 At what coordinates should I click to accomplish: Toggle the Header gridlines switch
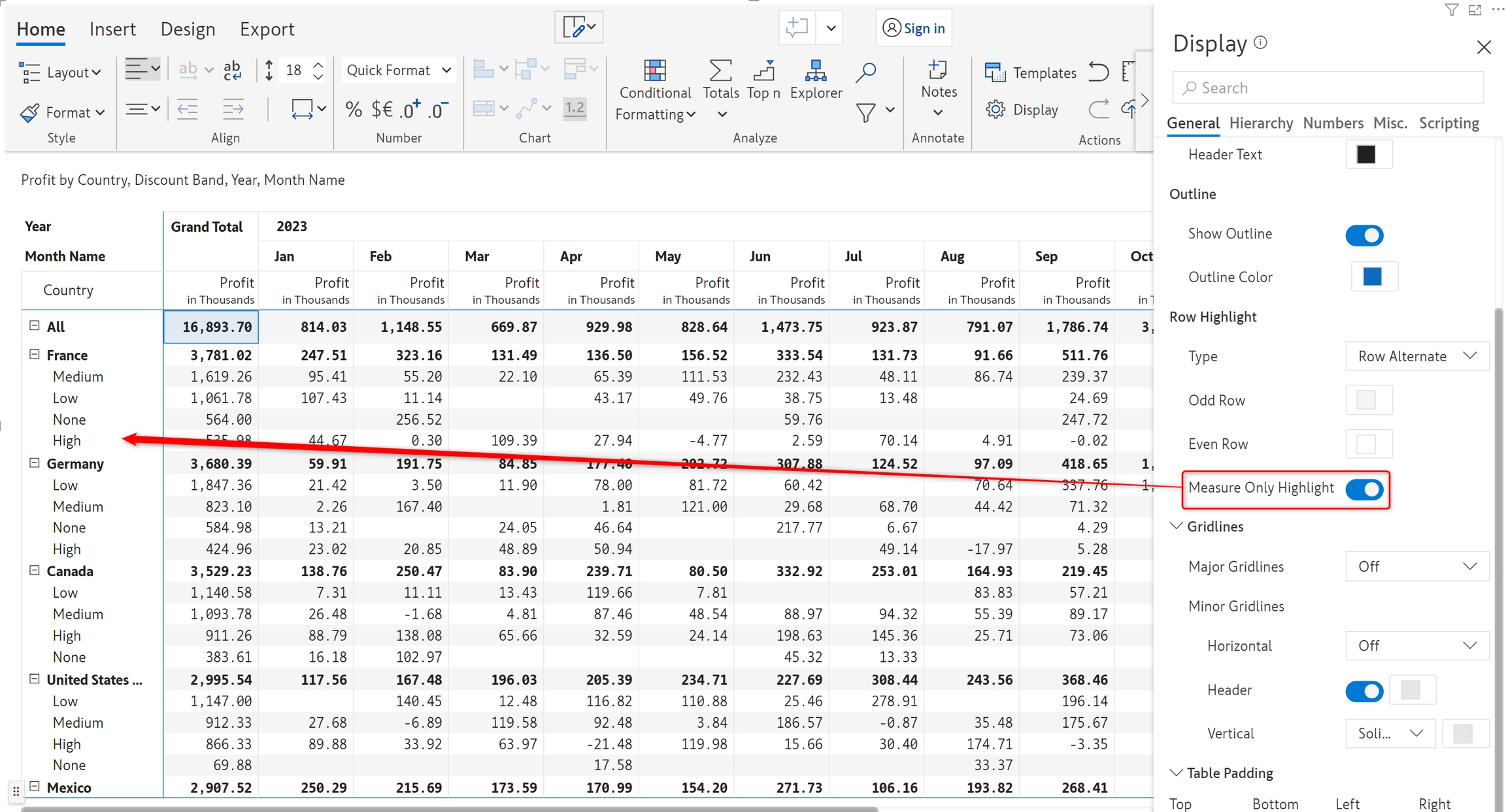[1364, 690]
